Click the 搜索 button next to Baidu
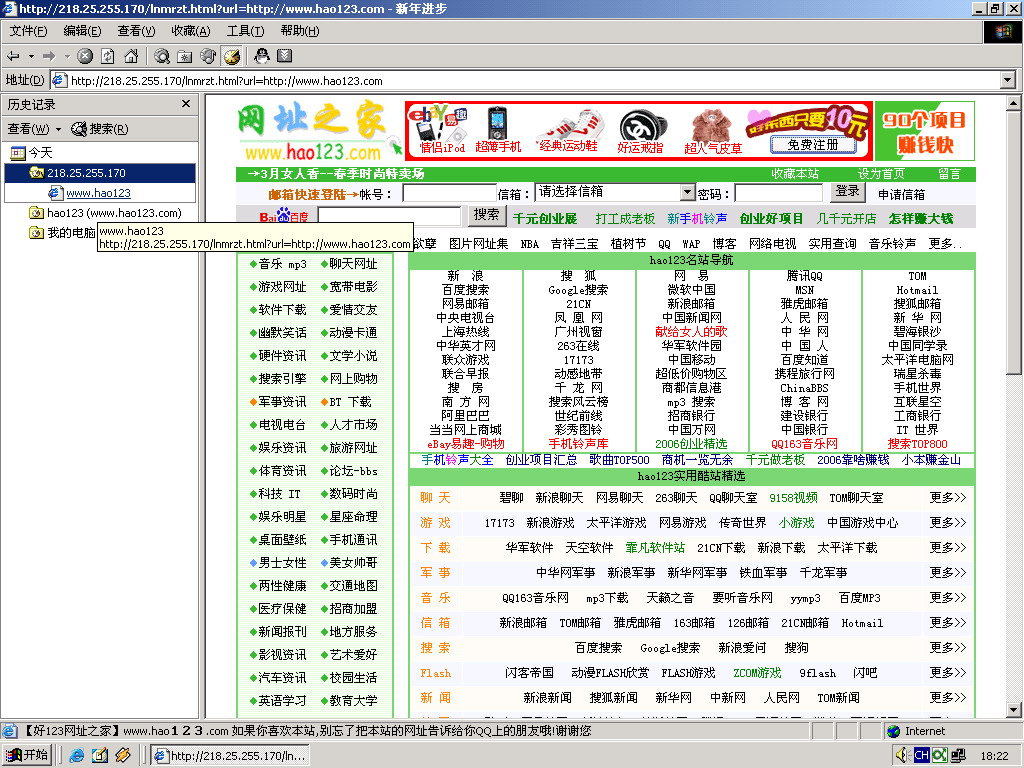Screen dimensions: 1024x768 [x=487, y=215]
